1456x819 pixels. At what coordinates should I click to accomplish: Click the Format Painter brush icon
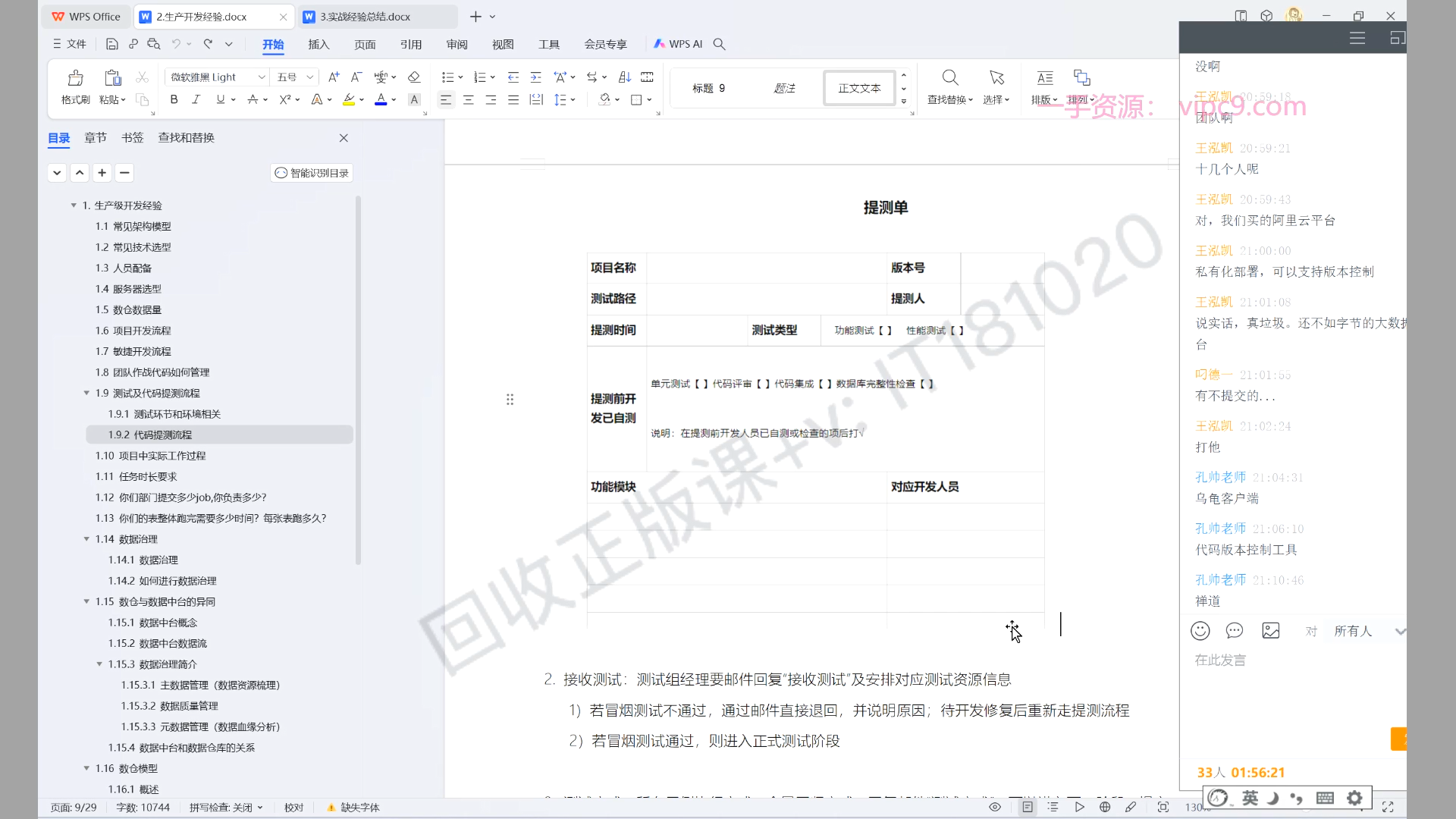click(x=75, y=78)
